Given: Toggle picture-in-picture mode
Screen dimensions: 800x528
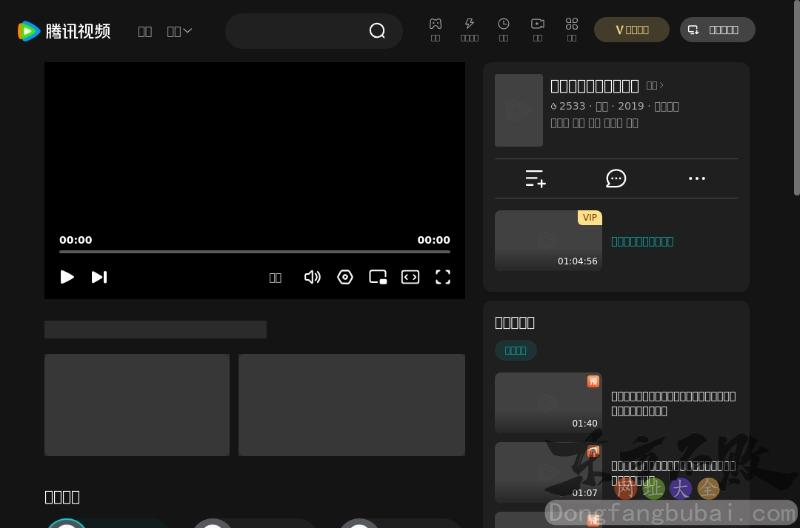Looking at the screenshot, I should (378, 277).
